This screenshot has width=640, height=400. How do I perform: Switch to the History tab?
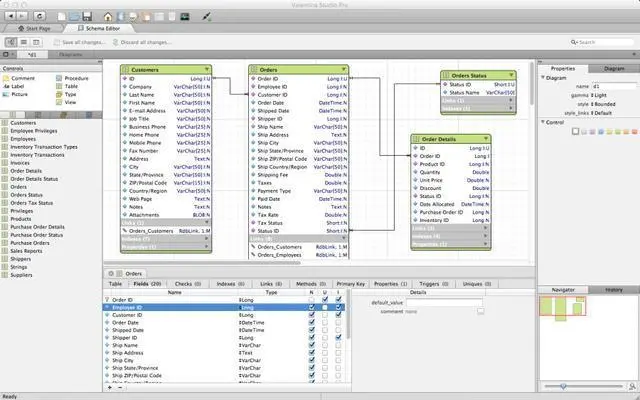click(614, 290)
